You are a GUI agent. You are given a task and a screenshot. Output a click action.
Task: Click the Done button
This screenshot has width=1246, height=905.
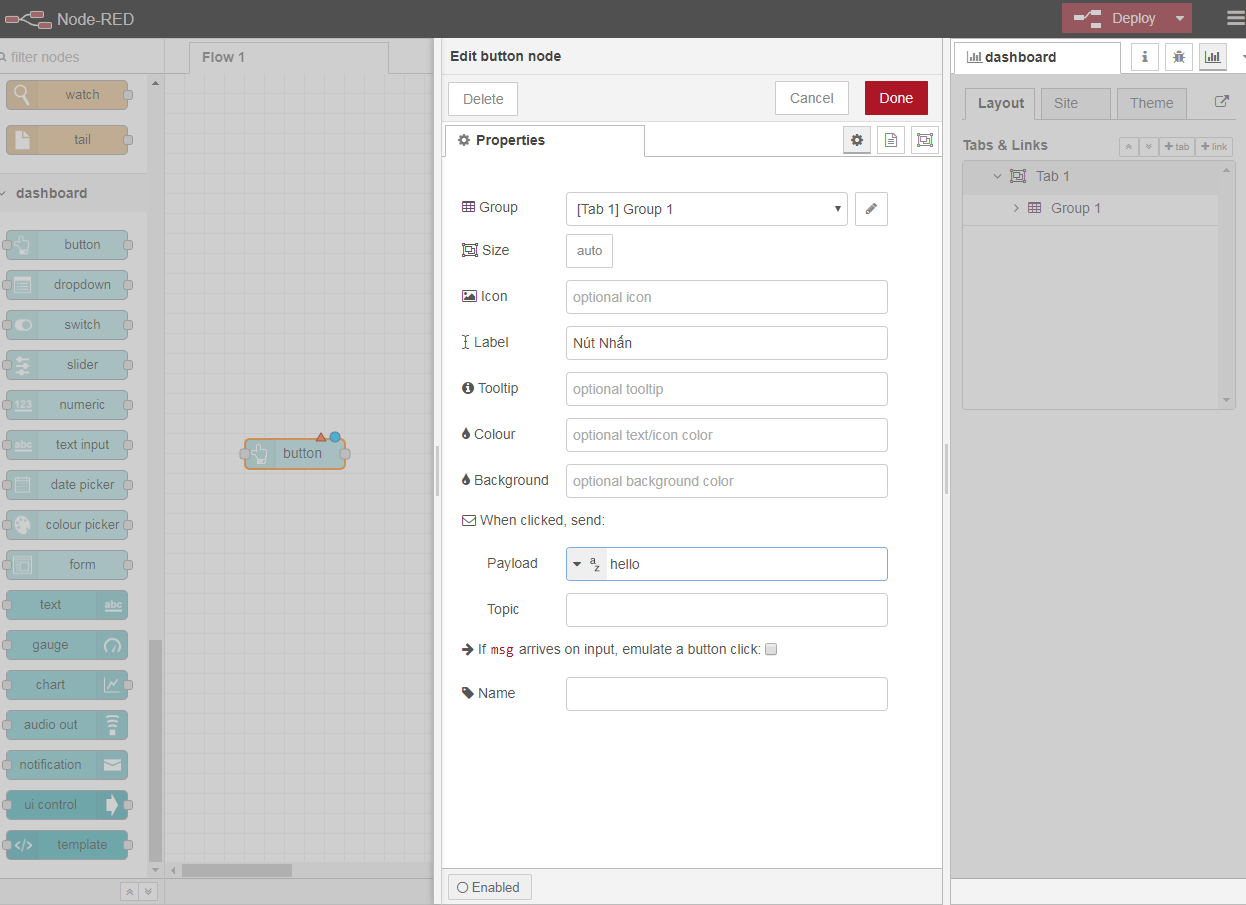click(895, 98)
